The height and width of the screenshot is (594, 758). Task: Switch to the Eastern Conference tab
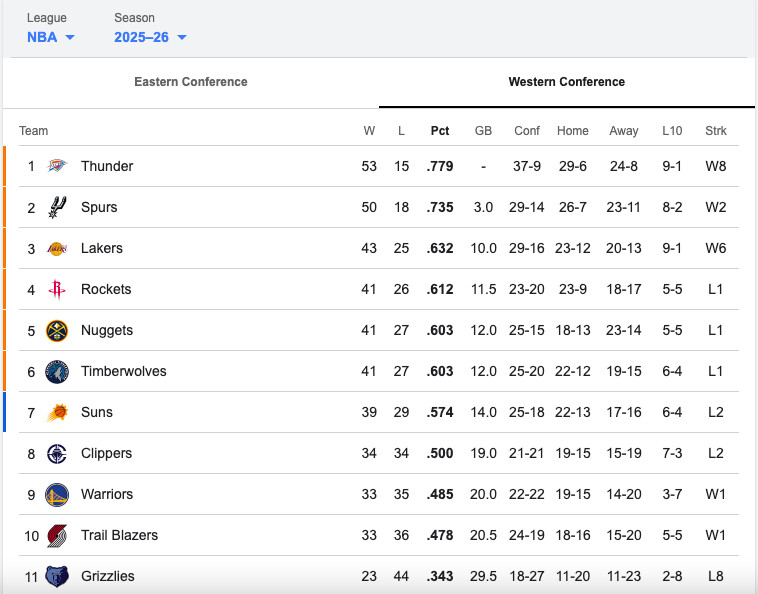pyautogui.click(x=190, y=82)
